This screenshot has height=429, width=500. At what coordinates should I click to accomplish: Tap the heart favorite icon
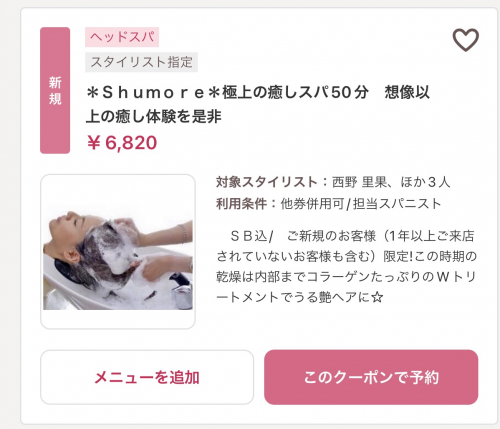[x=465, y=40]
